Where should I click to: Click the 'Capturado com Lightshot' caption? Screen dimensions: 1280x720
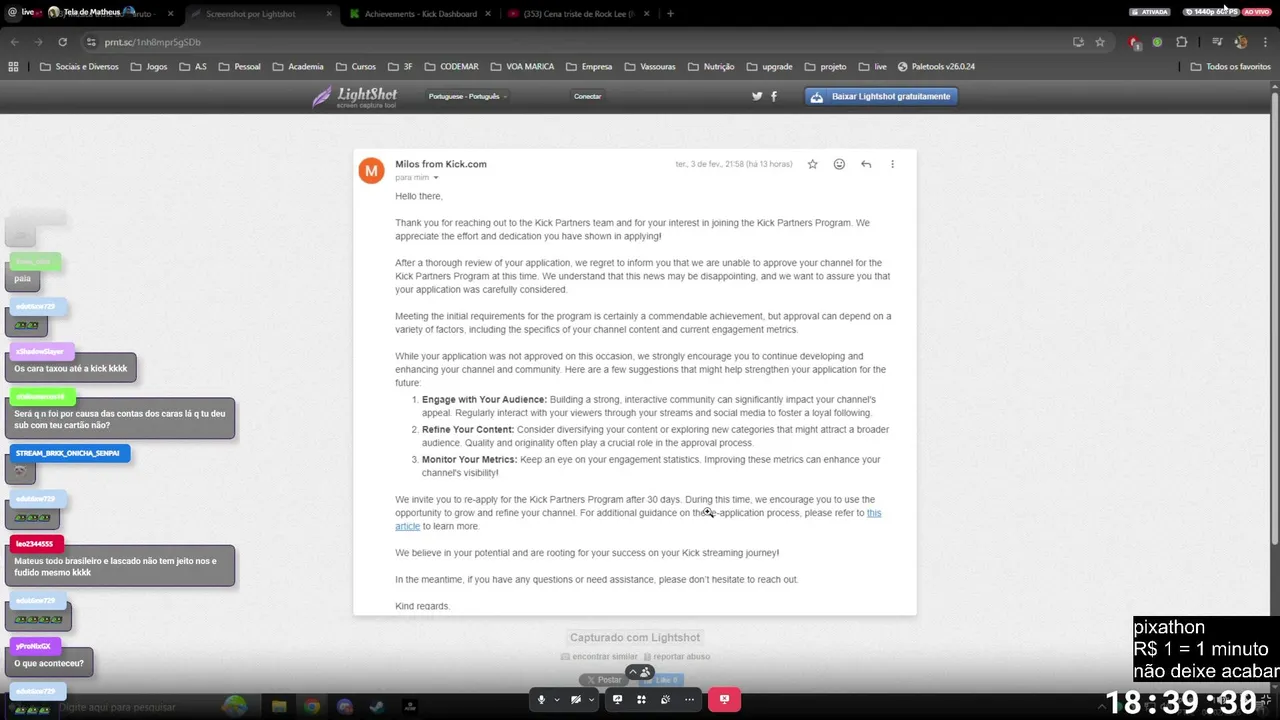pyautogui.click(x=635, y=637)
